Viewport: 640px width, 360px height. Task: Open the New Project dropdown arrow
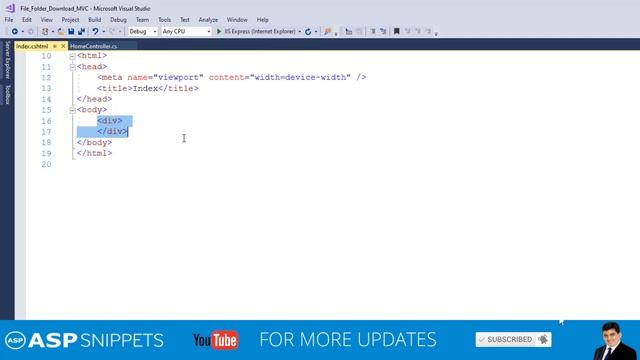[x=53, y=31]
